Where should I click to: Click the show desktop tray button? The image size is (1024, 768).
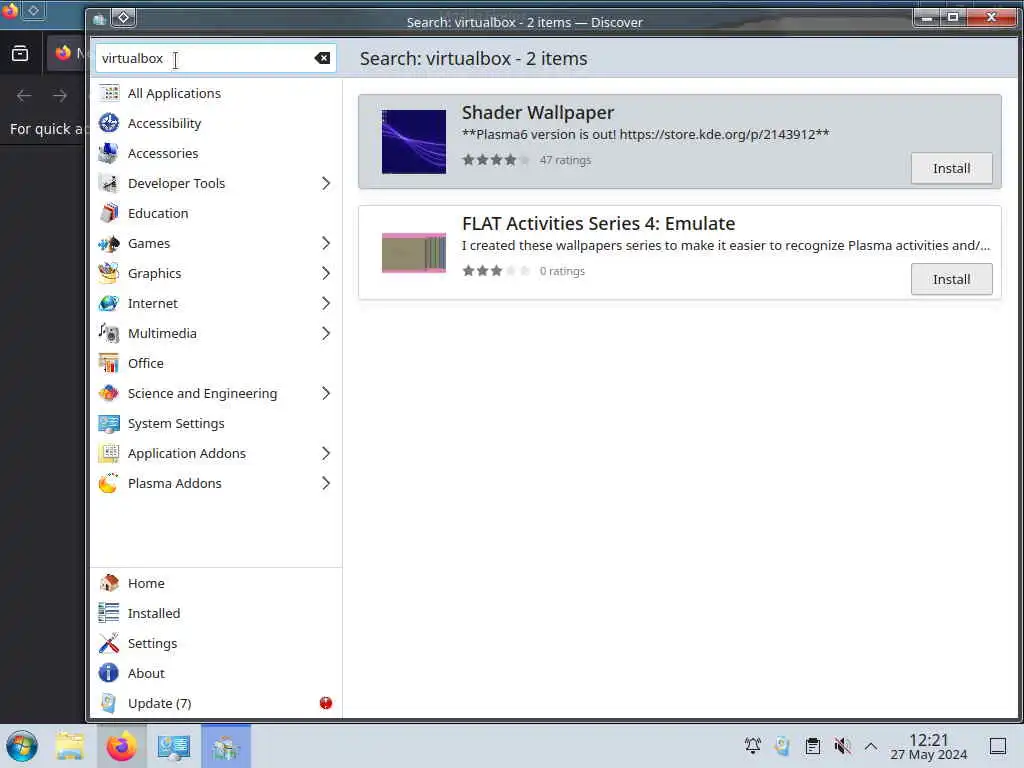click(998, 746)
